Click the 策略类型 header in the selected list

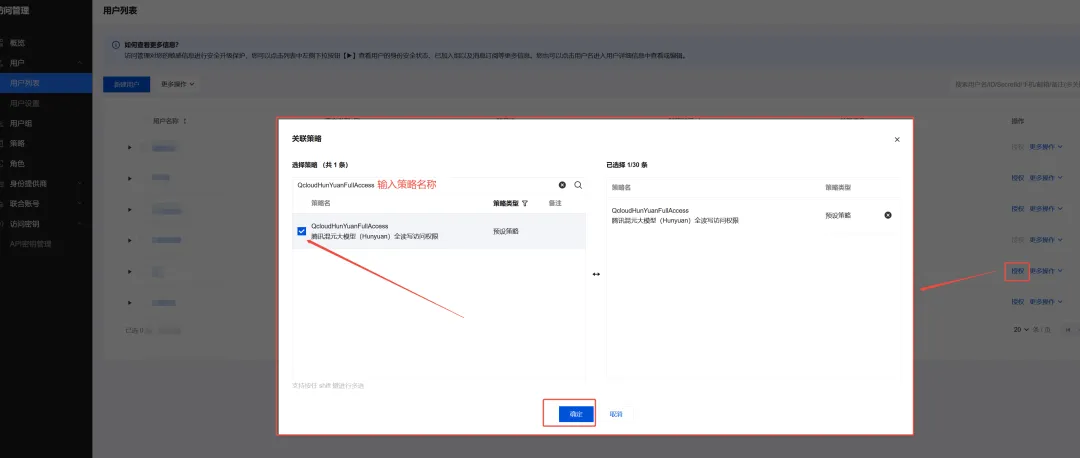pos(838,187)
